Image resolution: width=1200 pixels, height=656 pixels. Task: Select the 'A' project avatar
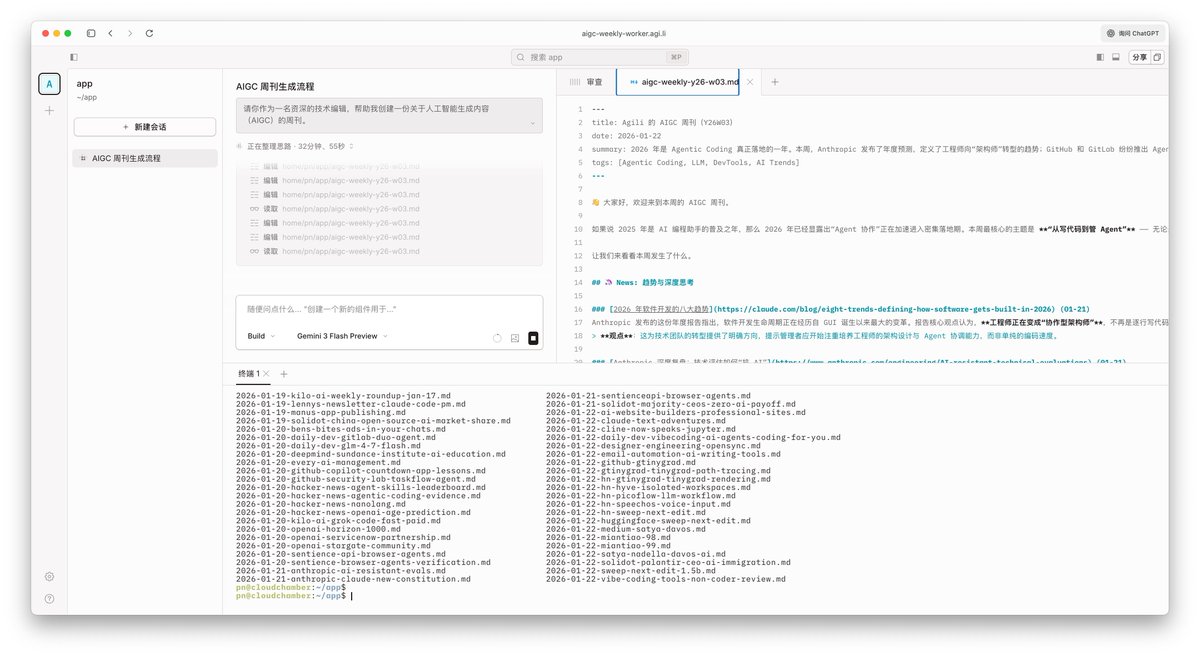(x=49, y=84)
